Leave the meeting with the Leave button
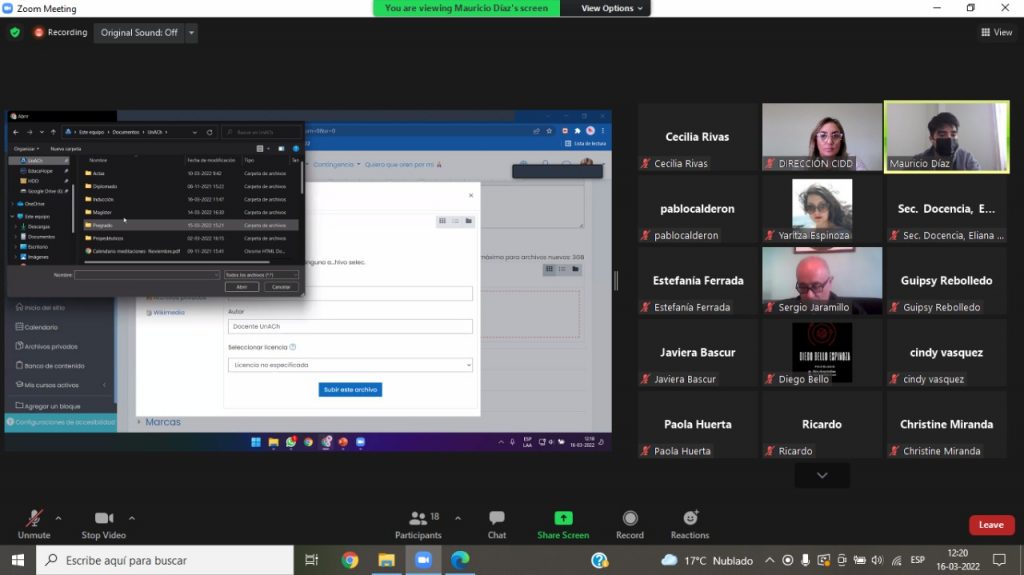Viewport: 1024px width, 575px height. coord(991,525)
